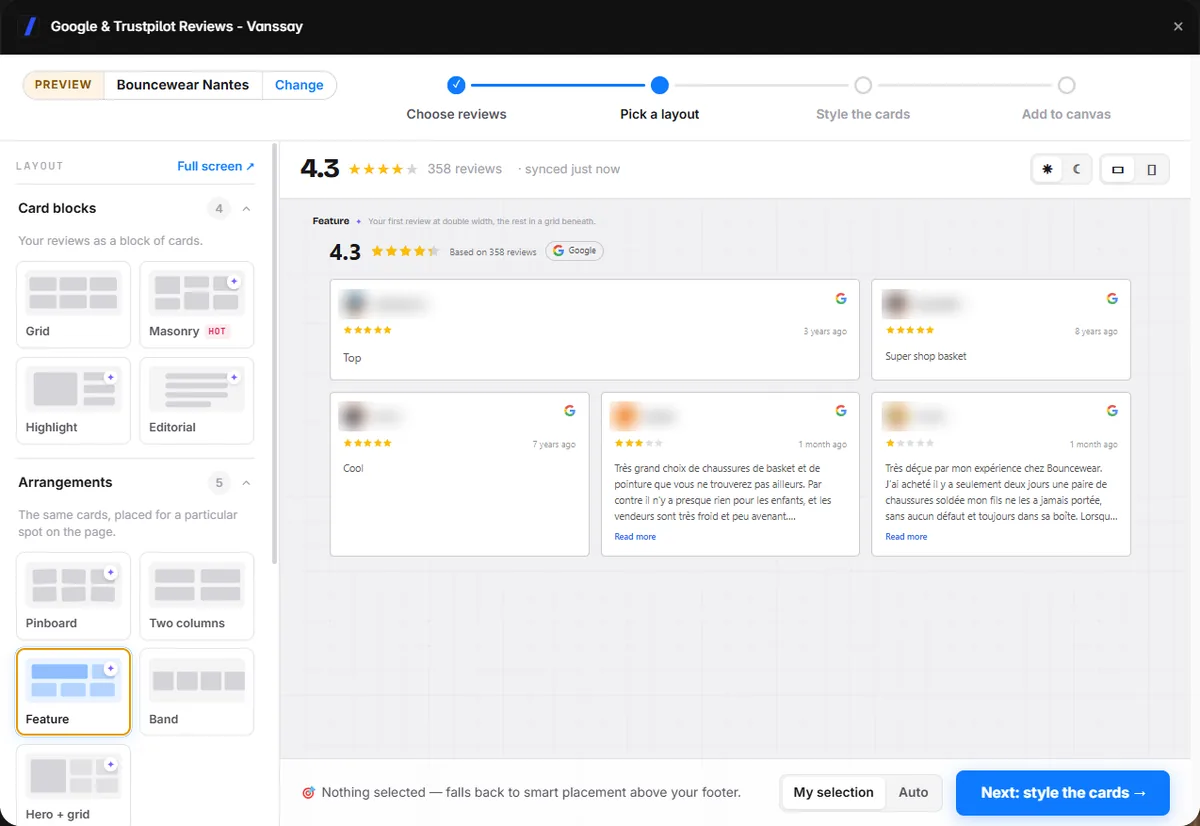Click the target icon beside Nothing selected
The width and height of the screenshot is (1200, 826).
(x=308, y=793)
